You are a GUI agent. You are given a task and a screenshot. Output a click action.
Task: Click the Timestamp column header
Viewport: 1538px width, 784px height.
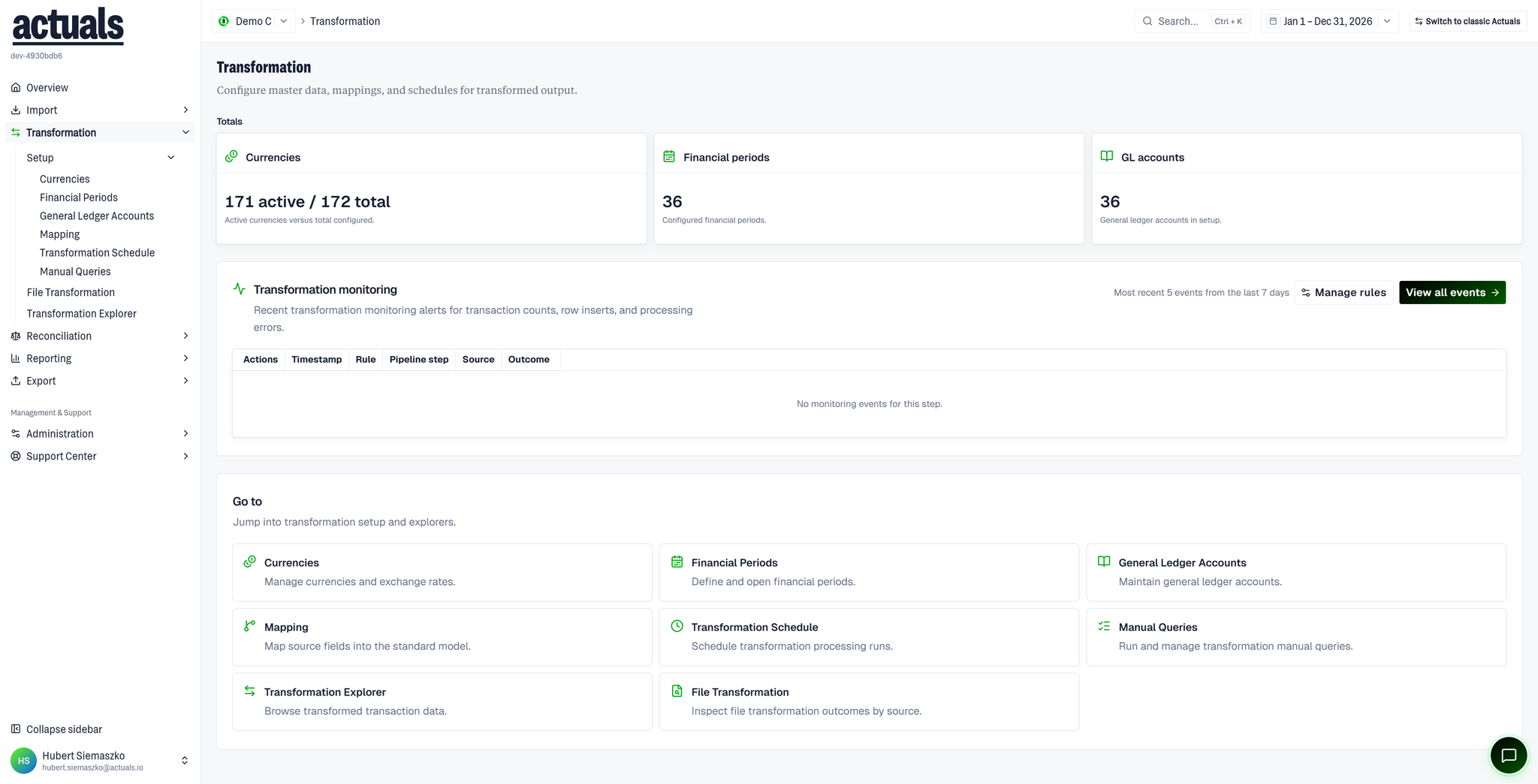pyautogui.click(x=317, y=360)
